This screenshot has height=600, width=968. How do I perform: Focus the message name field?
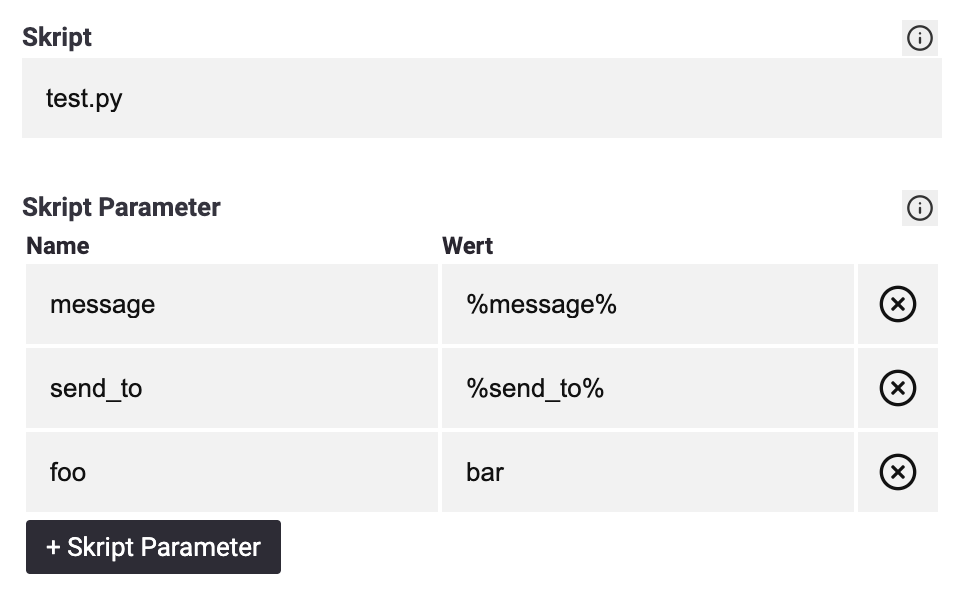232,304
